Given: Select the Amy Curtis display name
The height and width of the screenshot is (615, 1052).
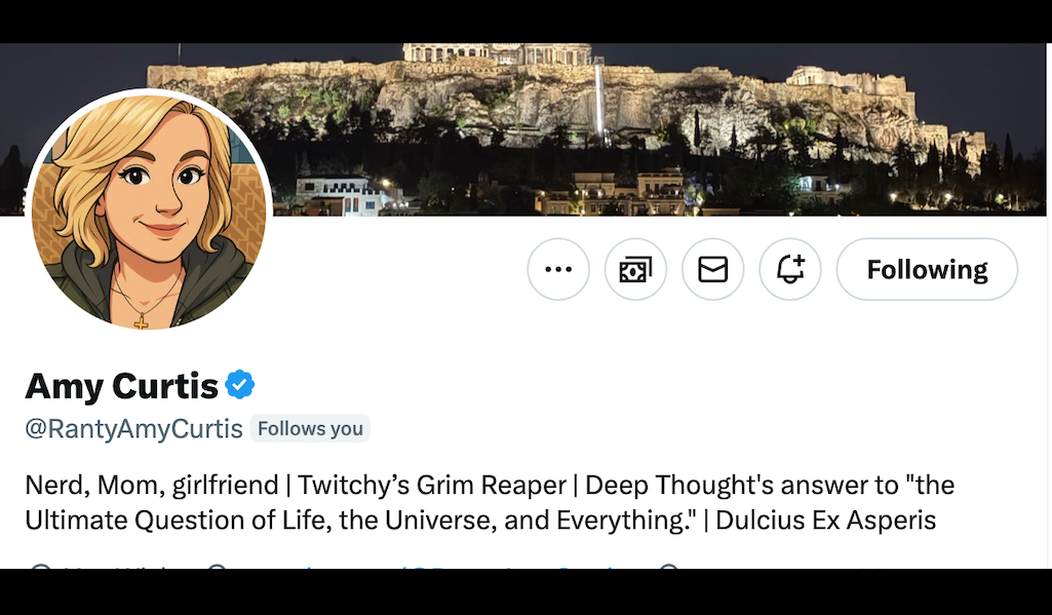Looking at the screenshot, I should 121,385.
